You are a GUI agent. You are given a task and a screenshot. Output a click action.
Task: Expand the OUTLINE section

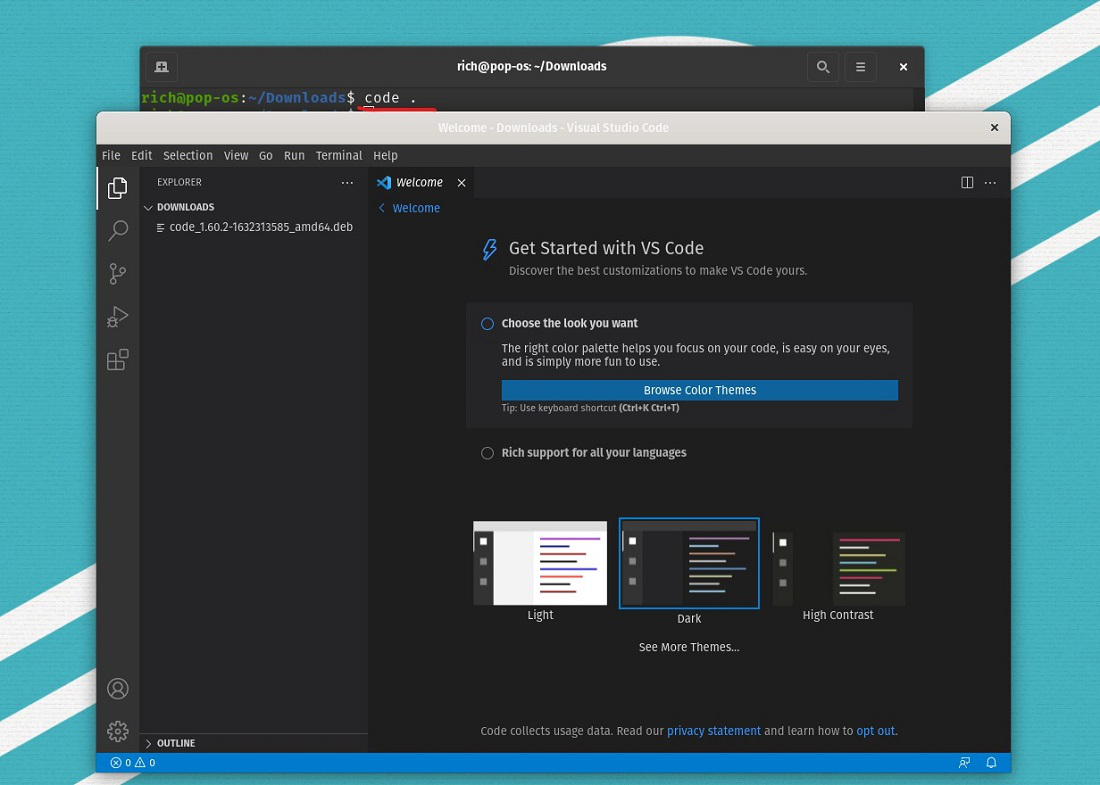click(x=148, y=743)
